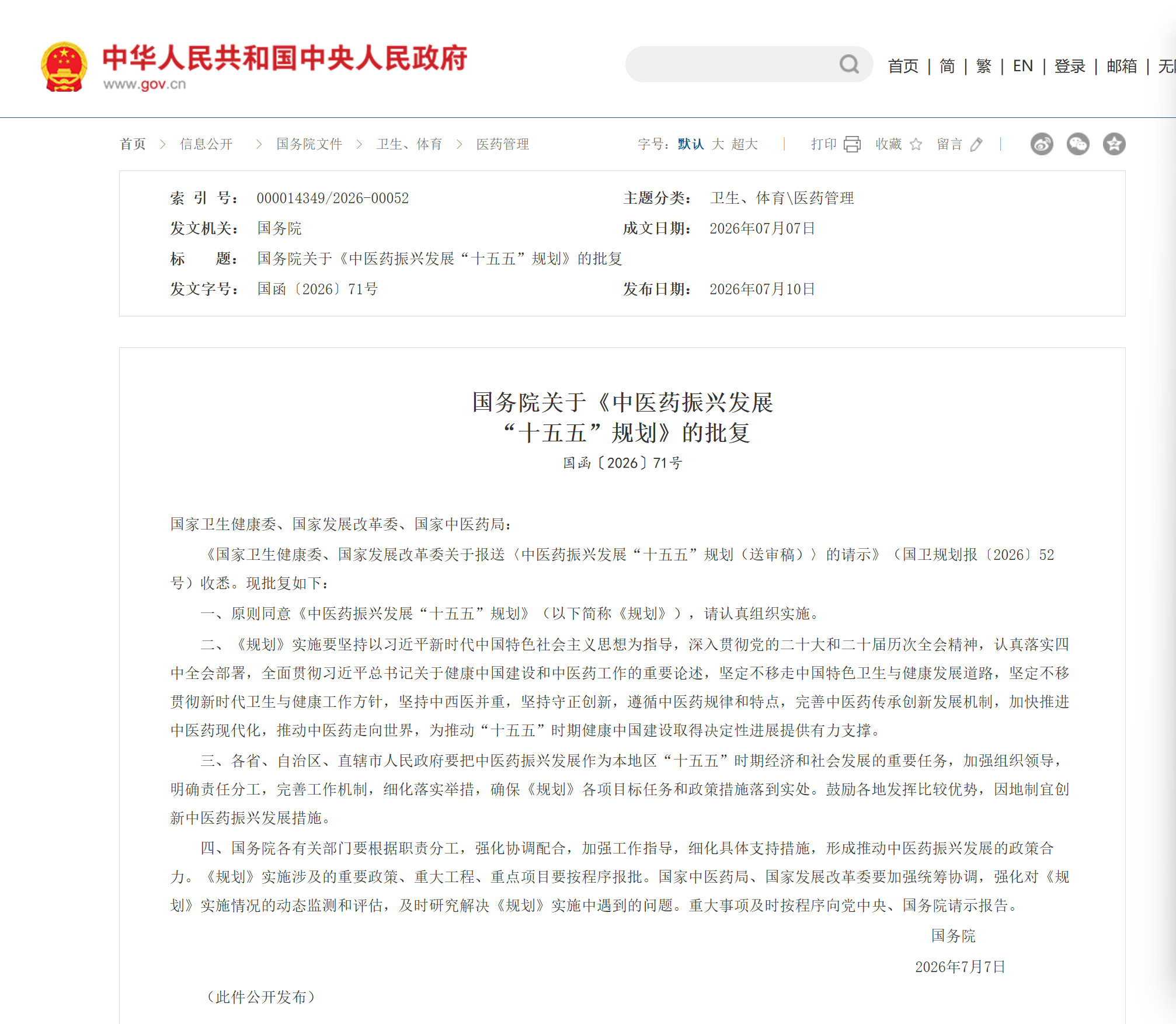Click the centered document number under the heading
The height and width of the screenshot is (1024, 1176).
[x=622, y=463]
